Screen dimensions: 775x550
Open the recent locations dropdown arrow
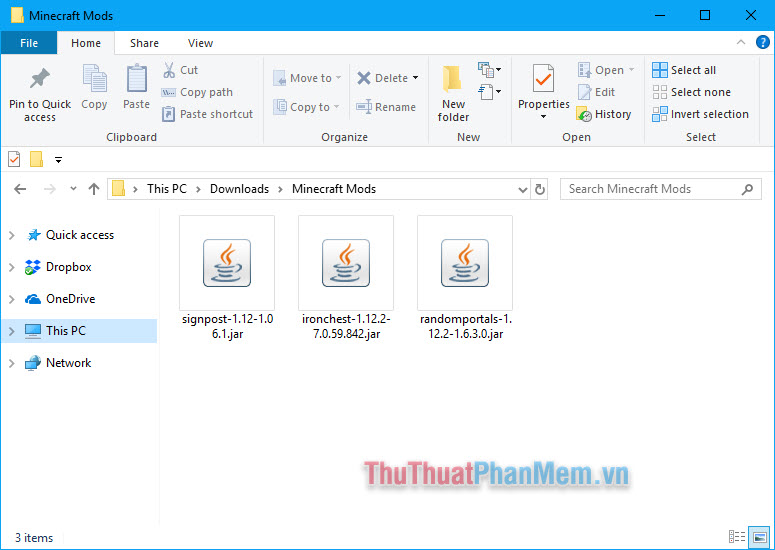tap(73, 189)
